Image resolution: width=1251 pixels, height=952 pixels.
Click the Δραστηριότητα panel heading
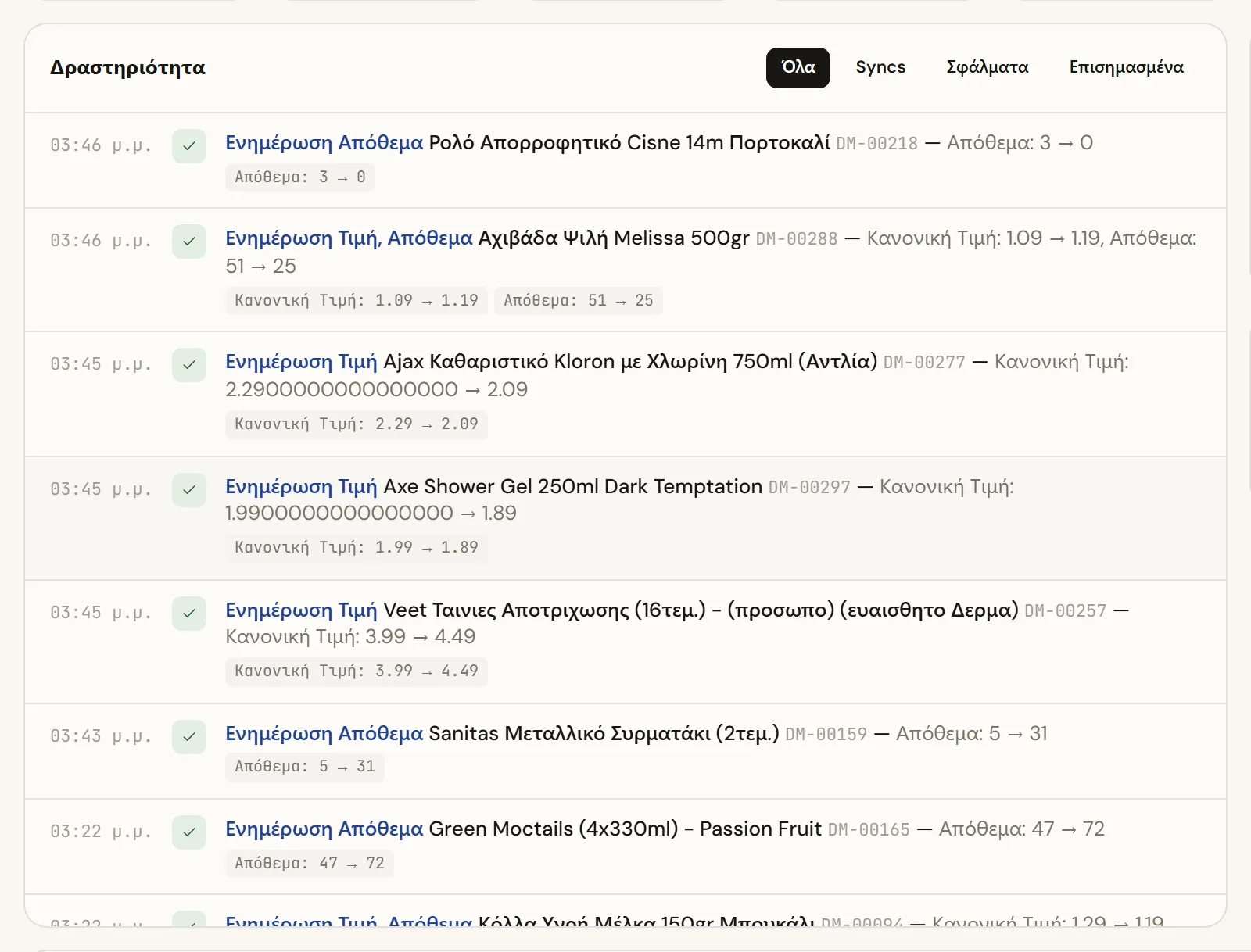(127, 68)
